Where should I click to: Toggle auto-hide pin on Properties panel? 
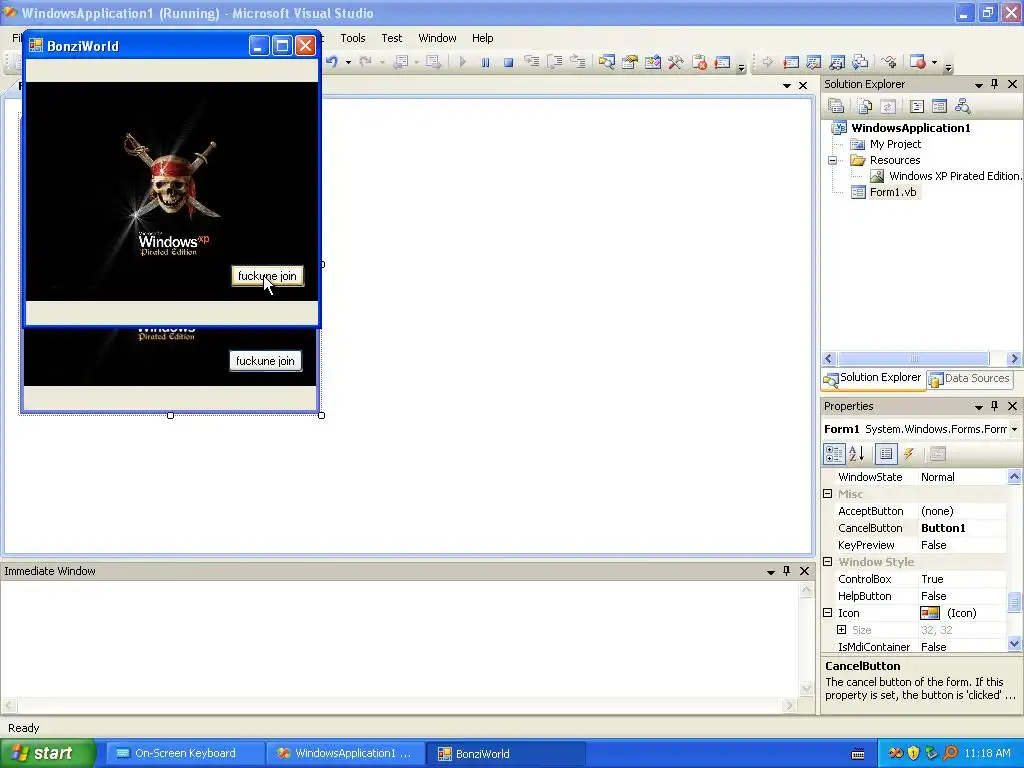coord(995,406)
